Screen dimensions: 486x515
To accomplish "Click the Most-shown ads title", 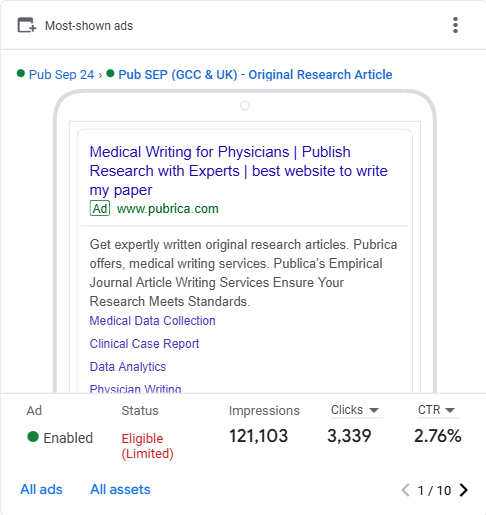I will [x=89, y=26].
